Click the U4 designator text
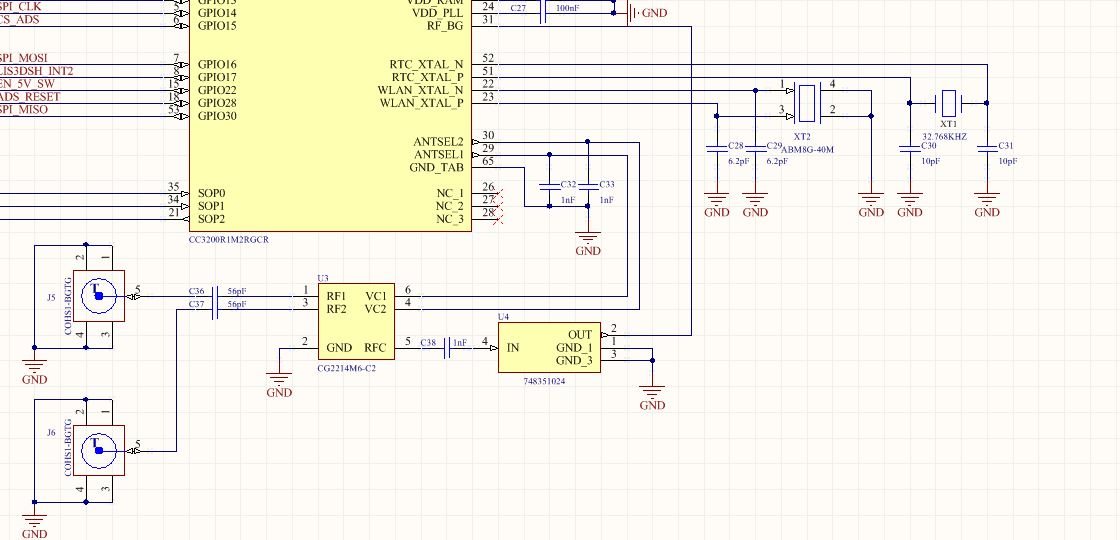This screenshot has width=1120, height=540. click(504, 316)
